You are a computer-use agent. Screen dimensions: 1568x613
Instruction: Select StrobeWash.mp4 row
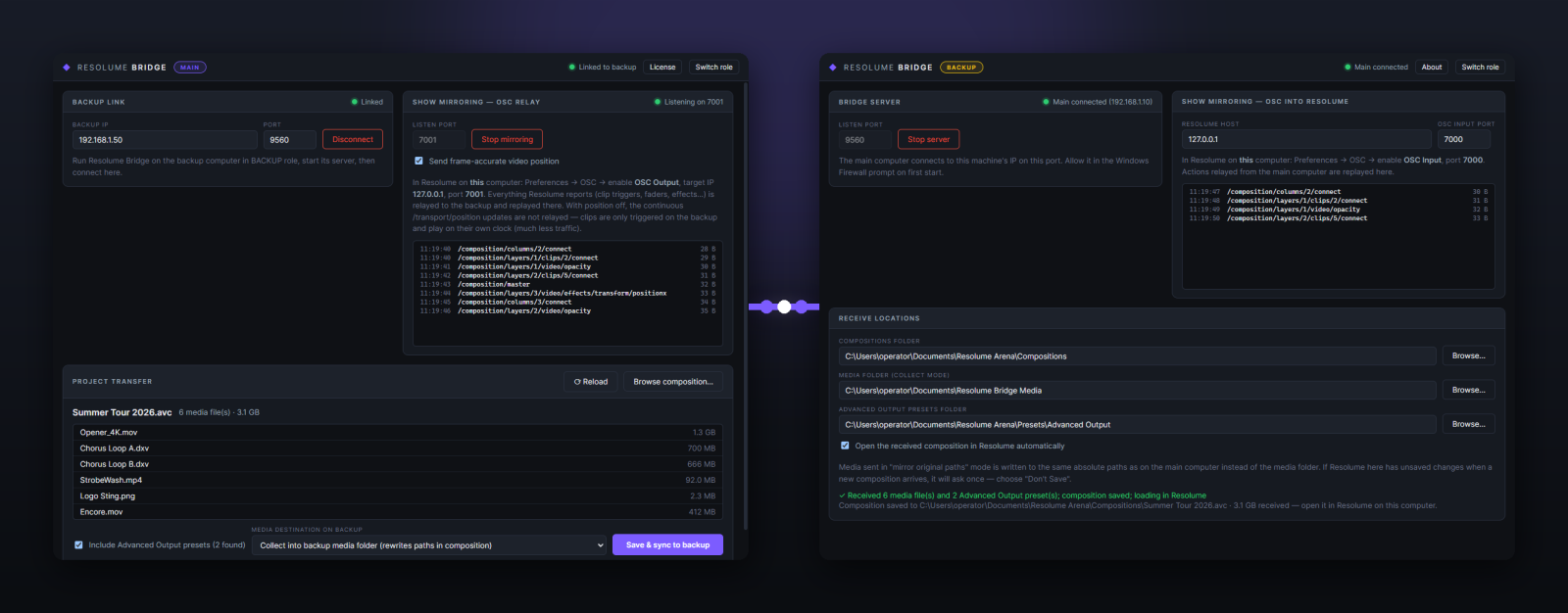tap(398, 480)
